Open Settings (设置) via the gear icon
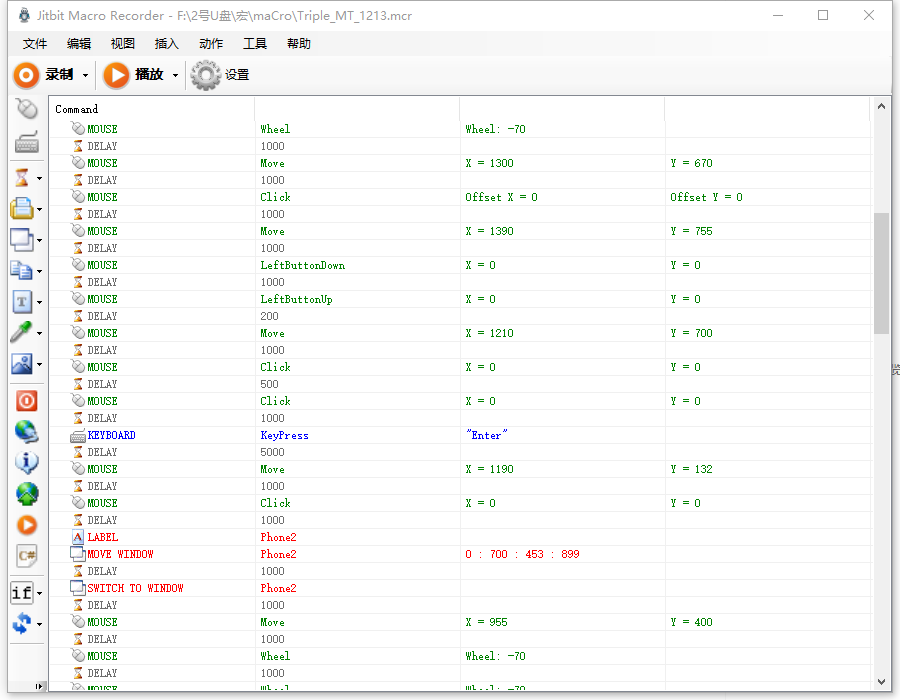This screenshot has width=900, height=700. 220,75
